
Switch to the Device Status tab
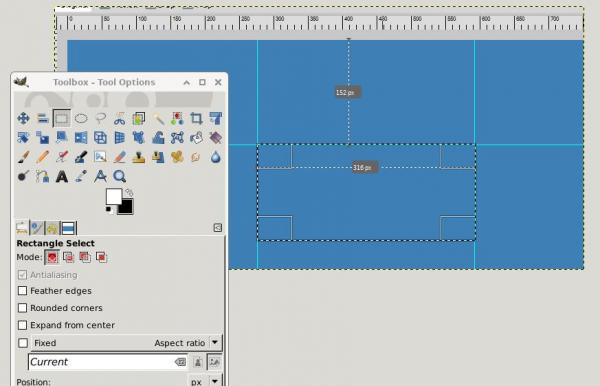[37, 228]
